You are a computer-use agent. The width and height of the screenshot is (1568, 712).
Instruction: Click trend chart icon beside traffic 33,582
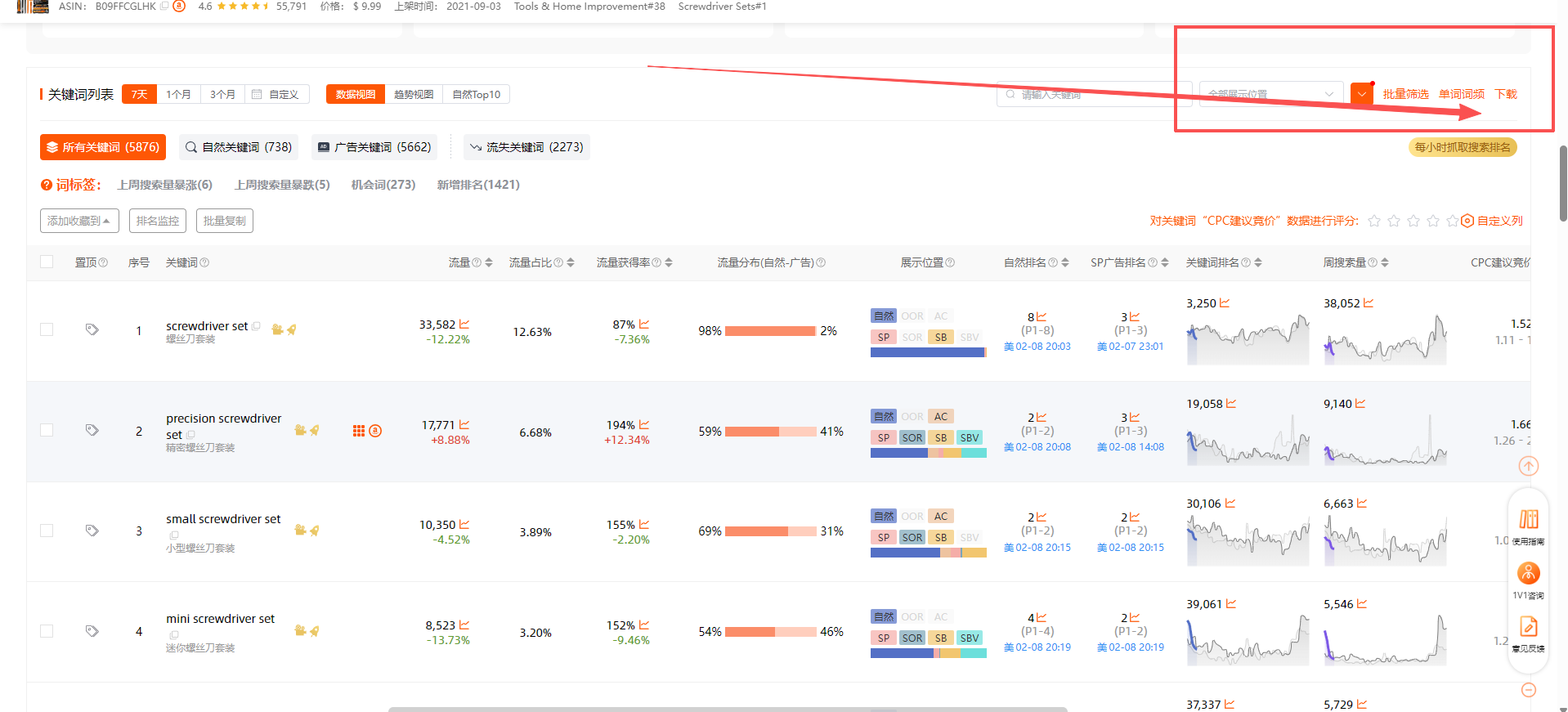464,325
